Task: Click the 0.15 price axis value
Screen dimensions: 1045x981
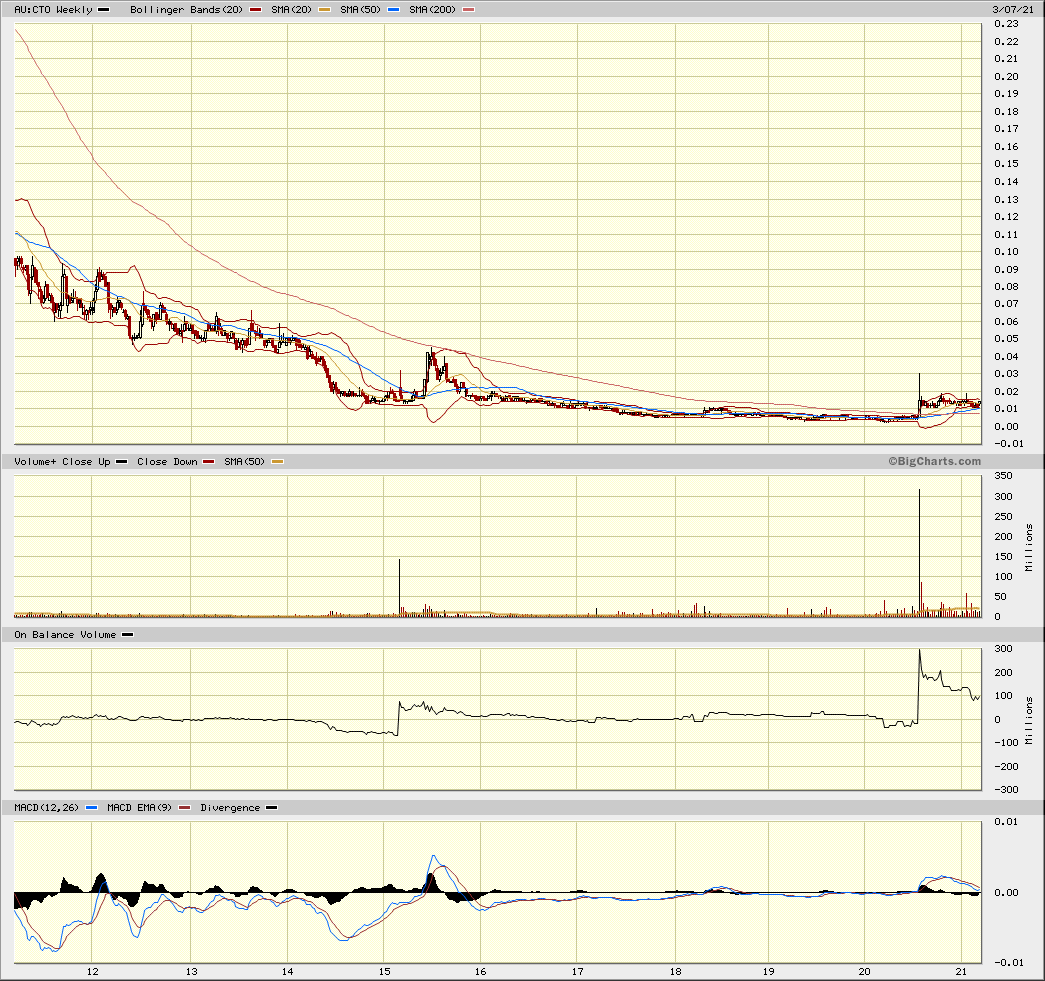Action: click(1006, 164)
